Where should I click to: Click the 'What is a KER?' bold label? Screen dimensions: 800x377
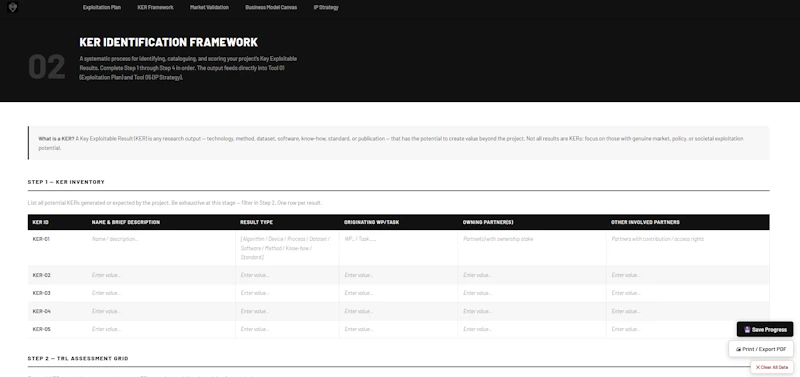tap(56, 139)
